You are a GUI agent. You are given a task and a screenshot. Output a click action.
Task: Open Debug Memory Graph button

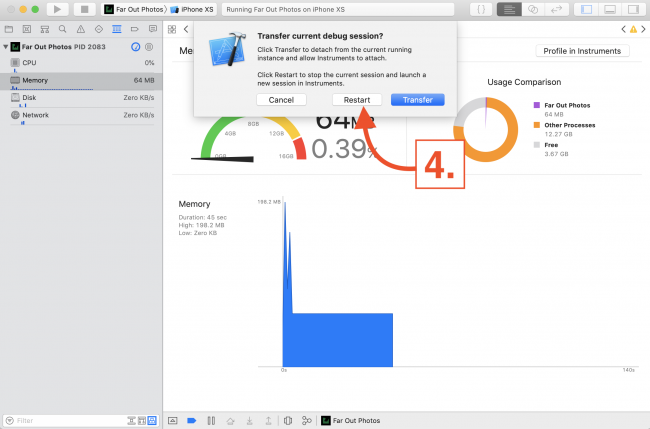307,420
